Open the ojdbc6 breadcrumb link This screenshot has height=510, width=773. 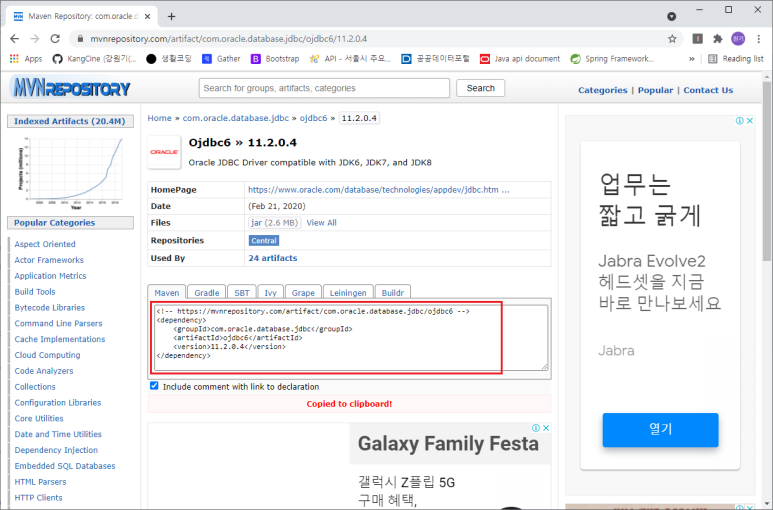point(314,118)
